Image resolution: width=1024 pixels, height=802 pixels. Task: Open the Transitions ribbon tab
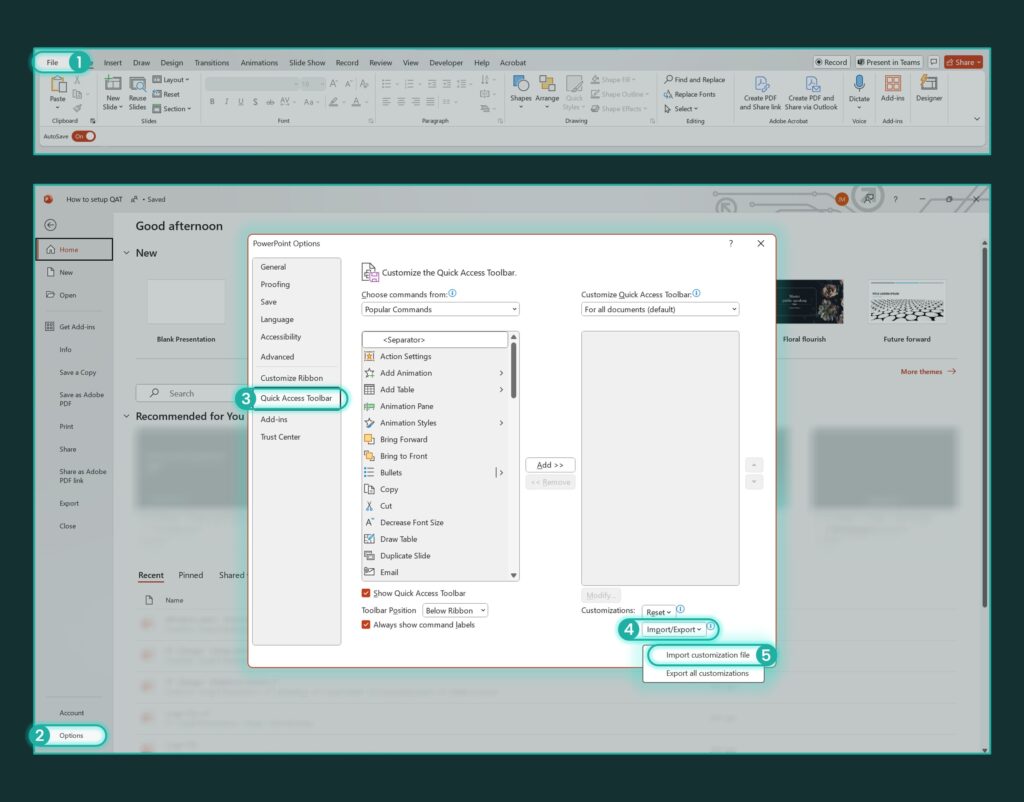212,63
